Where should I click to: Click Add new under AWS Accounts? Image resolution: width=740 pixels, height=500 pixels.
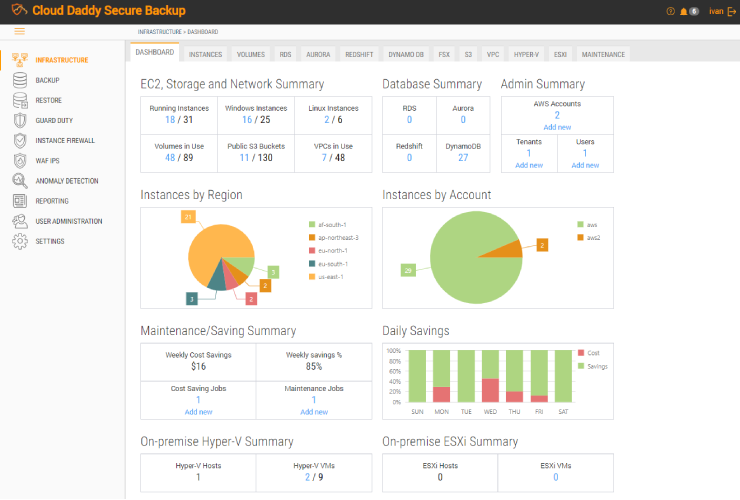(x=557, y=127)
